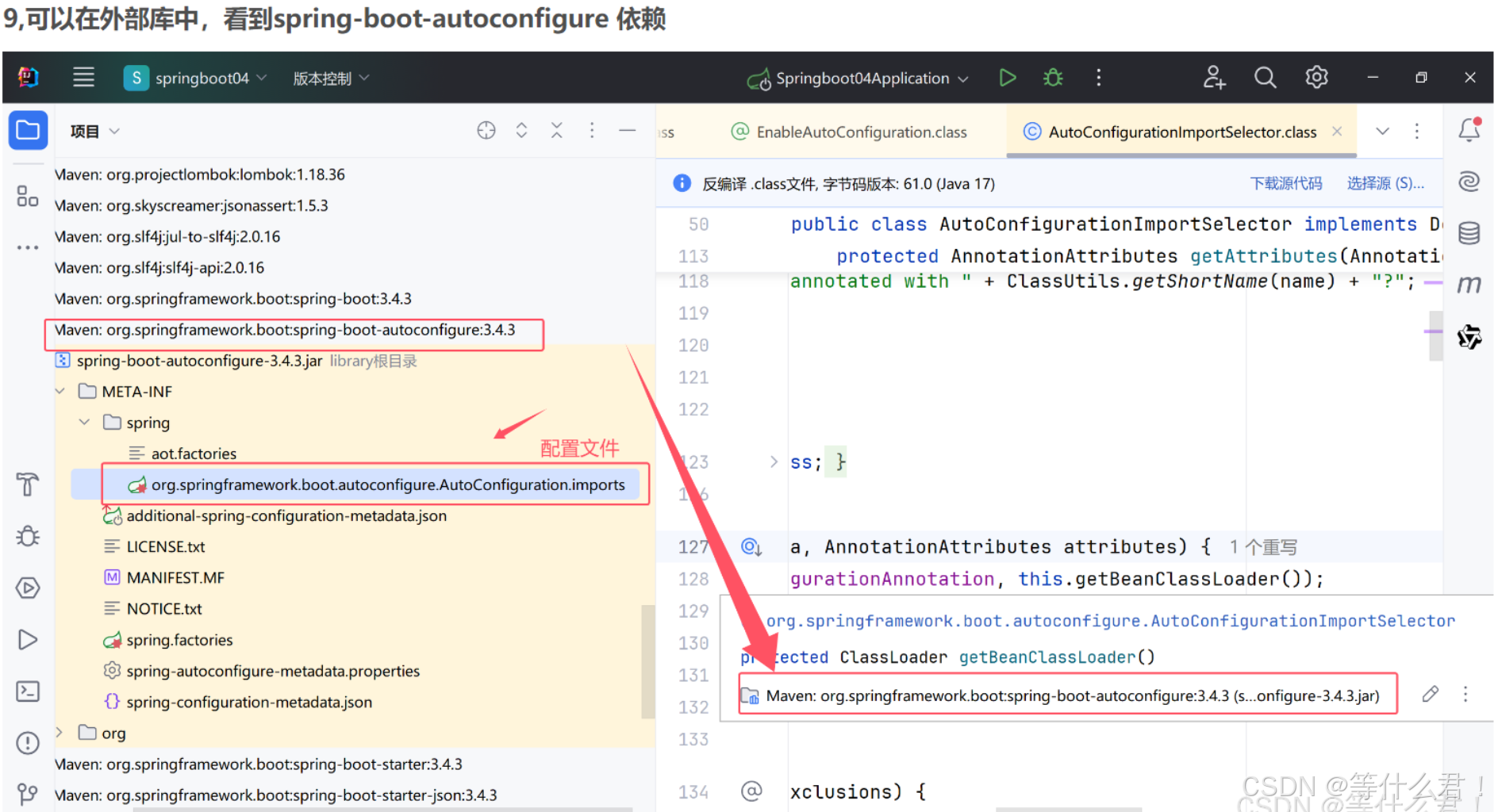The image size is (1498, 812).
Task: Run the application with the green play icon
Action: tap(1007, 78)
